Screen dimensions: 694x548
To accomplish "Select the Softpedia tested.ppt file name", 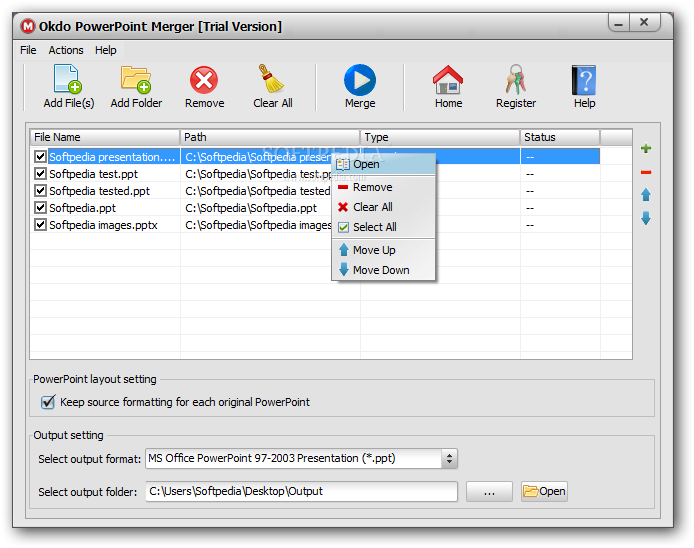I will pyautogui.click(x=100, y=191).
